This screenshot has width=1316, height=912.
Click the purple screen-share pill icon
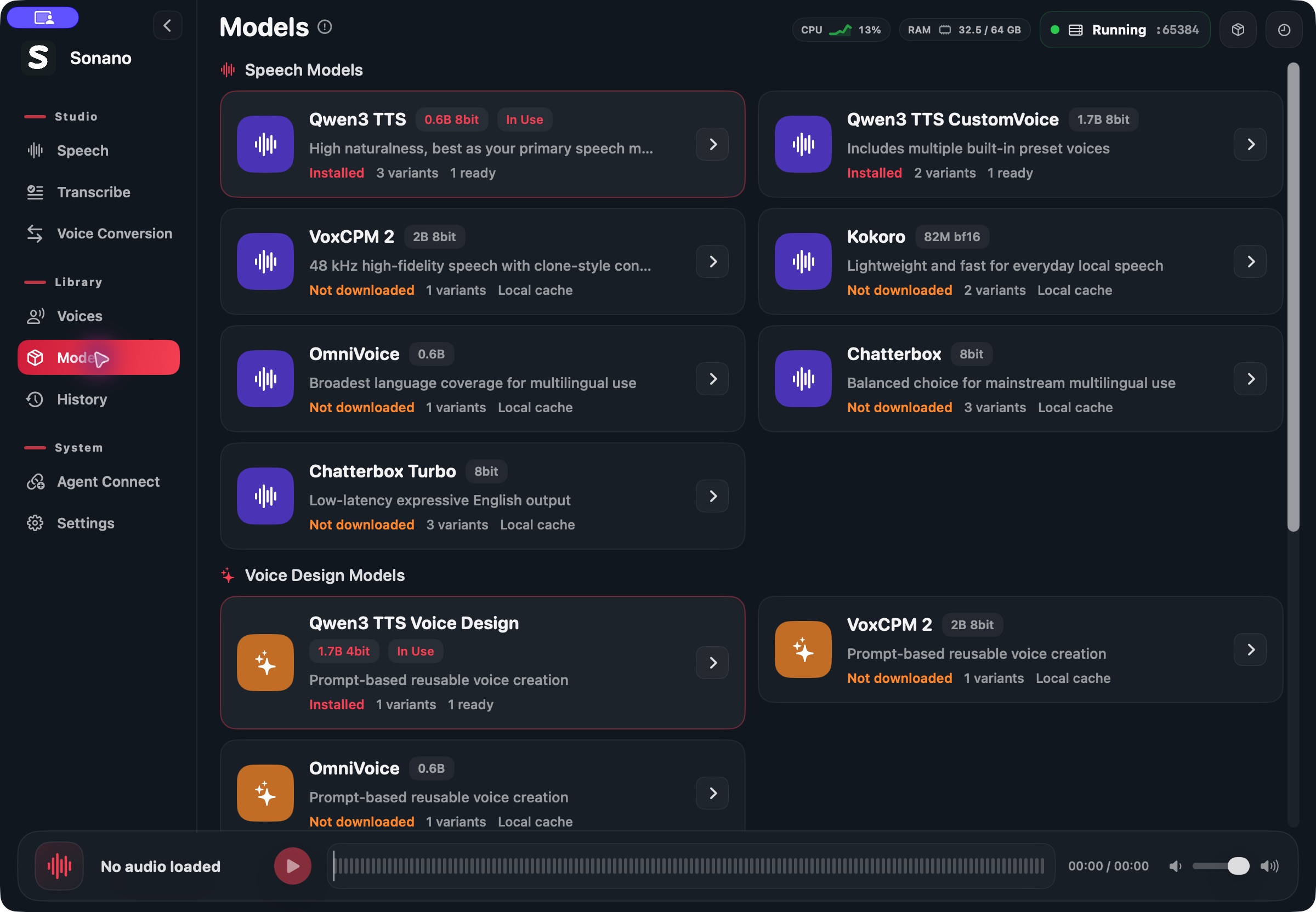pos(43,18)
